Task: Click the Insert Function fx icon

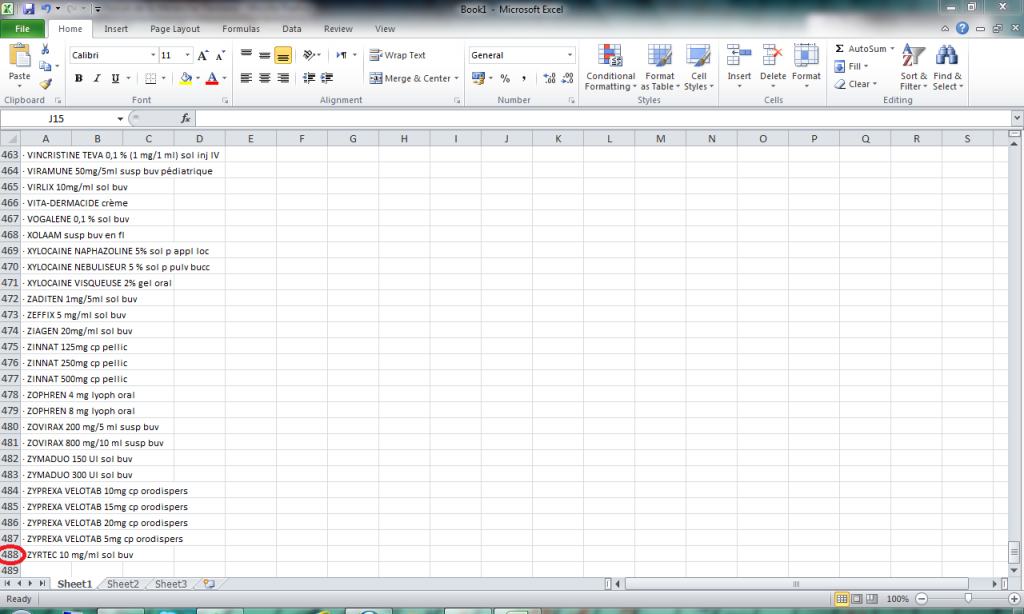Action: click(x=185, y=118)
